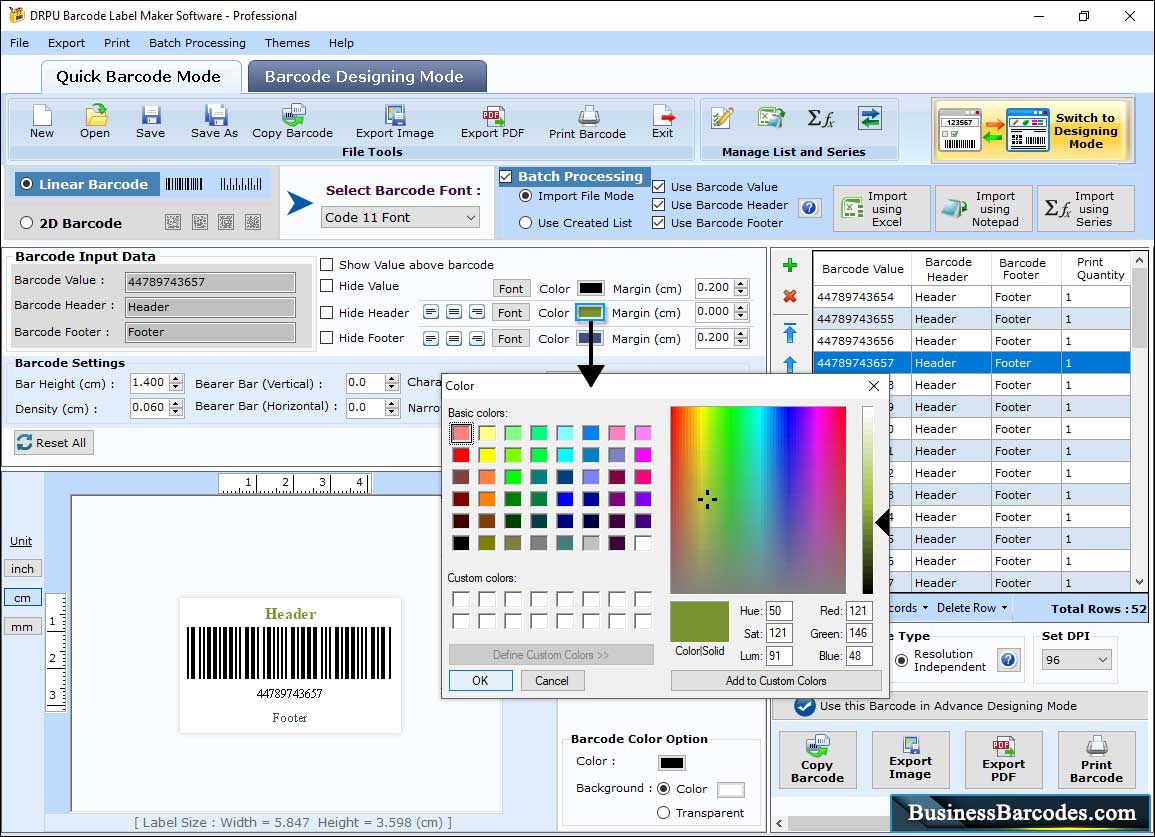Click the Barcode Value input field
The height and width of the screenshot is (837, 1155).
(x=211, y=281)
